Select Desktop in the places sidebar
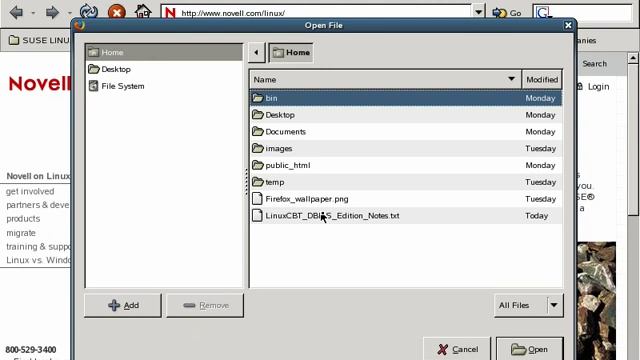Viewport: 640px width, 360px height. tap(164, 69)
